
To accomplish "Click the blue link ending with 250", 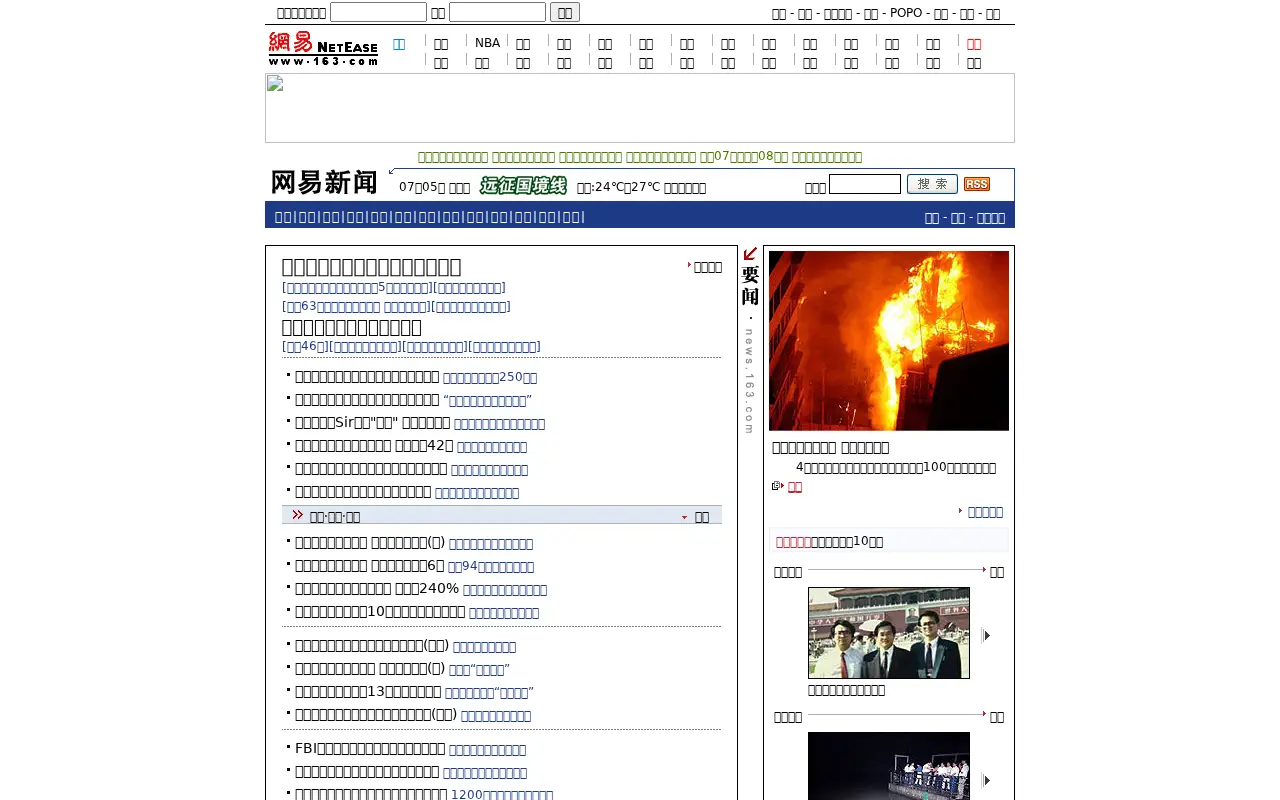I will pos(490,377).
